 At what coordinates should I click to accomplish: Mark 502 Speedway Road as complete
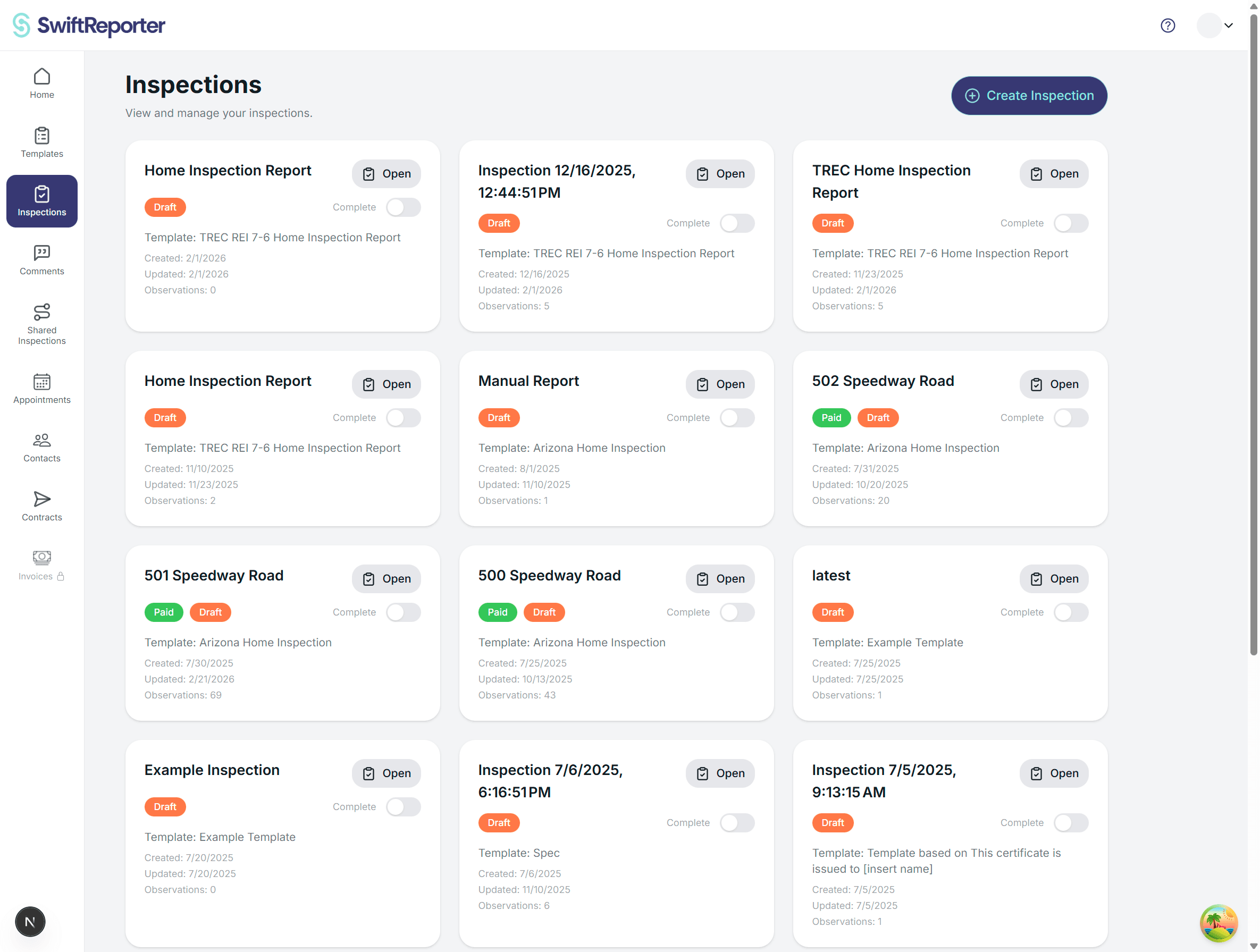pyautogui.click(x=1071, y=418)
